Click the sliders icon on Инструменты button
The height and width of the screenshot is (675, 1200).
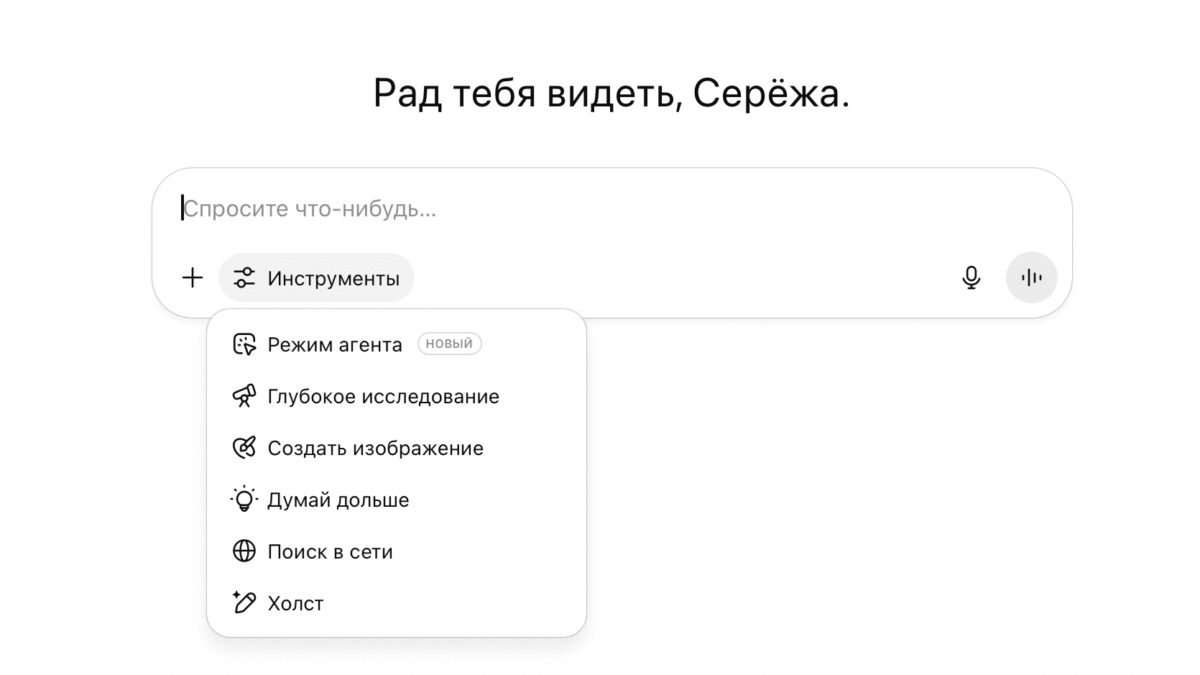(x=243, y=278)
